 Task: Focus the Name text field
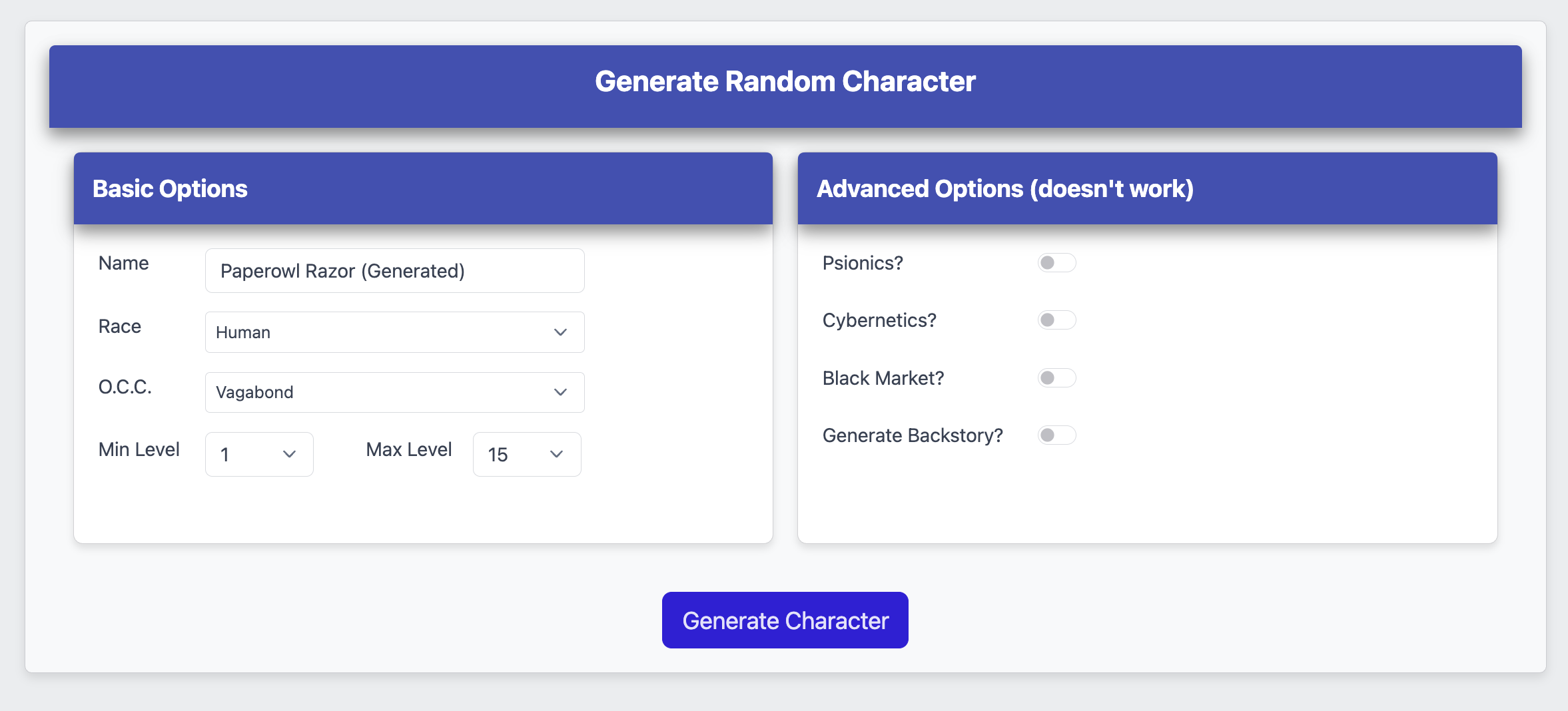coord(394,271)
